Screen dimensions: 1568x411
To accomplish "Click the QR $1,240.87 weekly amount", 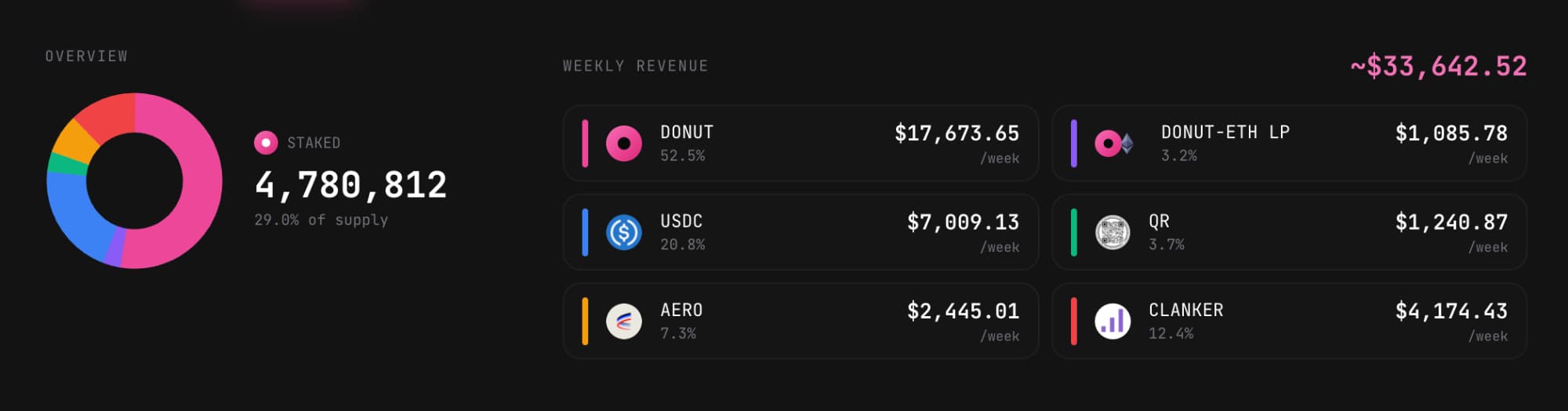I will (x=1450, y=223).
